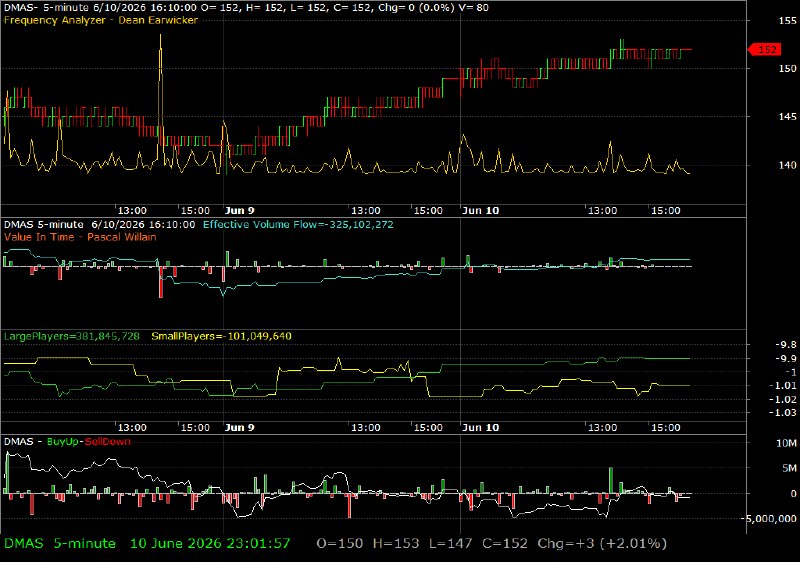Click the -1.03 label on the players axis
Viewport: 800px width, 562px height.
[783, 413]
